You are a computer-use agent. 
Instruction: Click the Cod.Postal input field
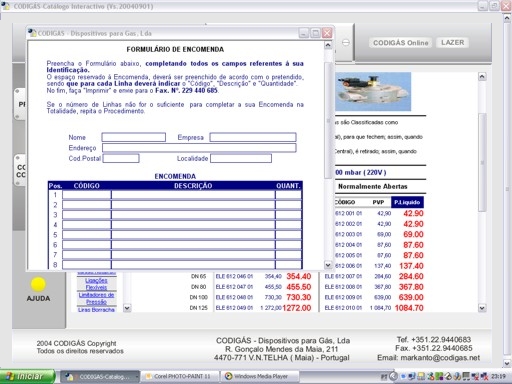click(x=121, y=158)
